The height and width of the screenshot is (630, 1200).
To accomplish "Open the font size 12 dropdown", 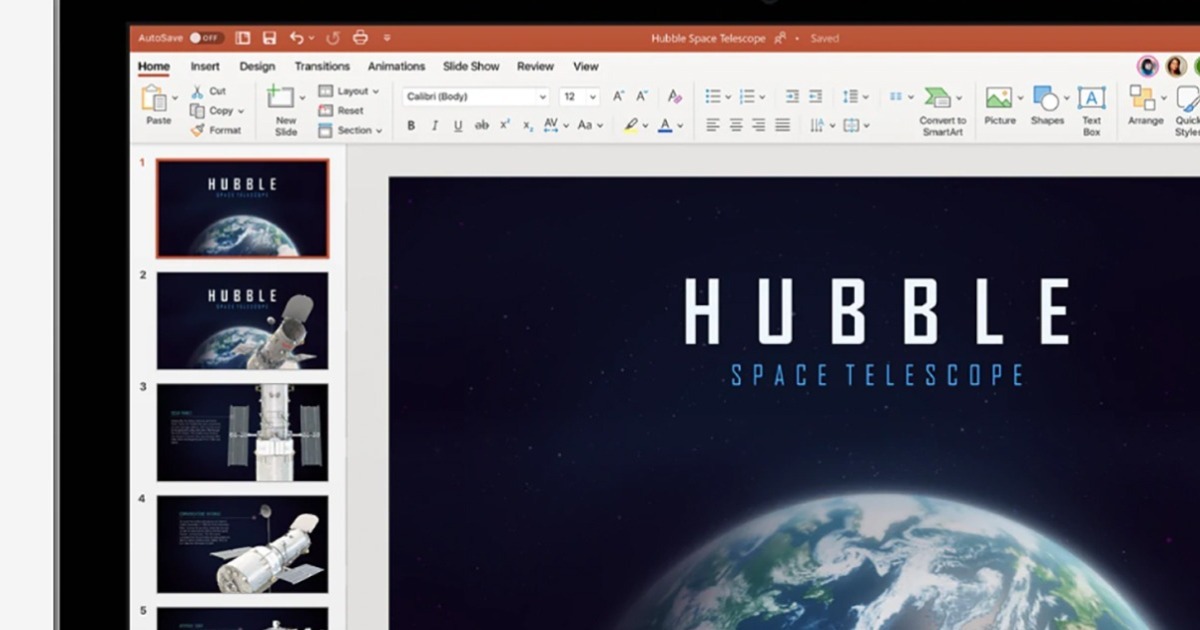I will pos(579,97).
